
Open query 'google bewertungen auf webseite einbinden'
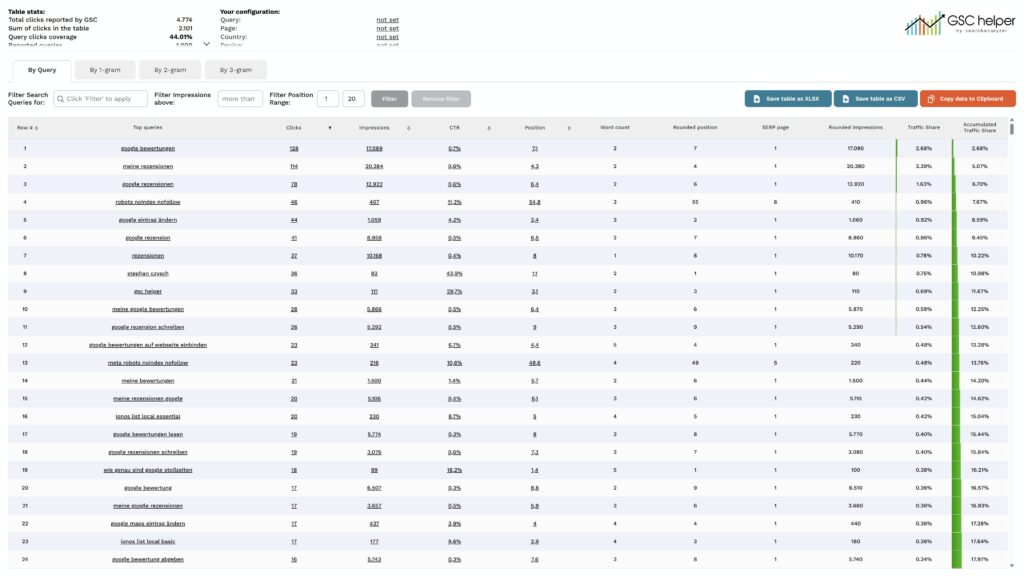(148, 345)
